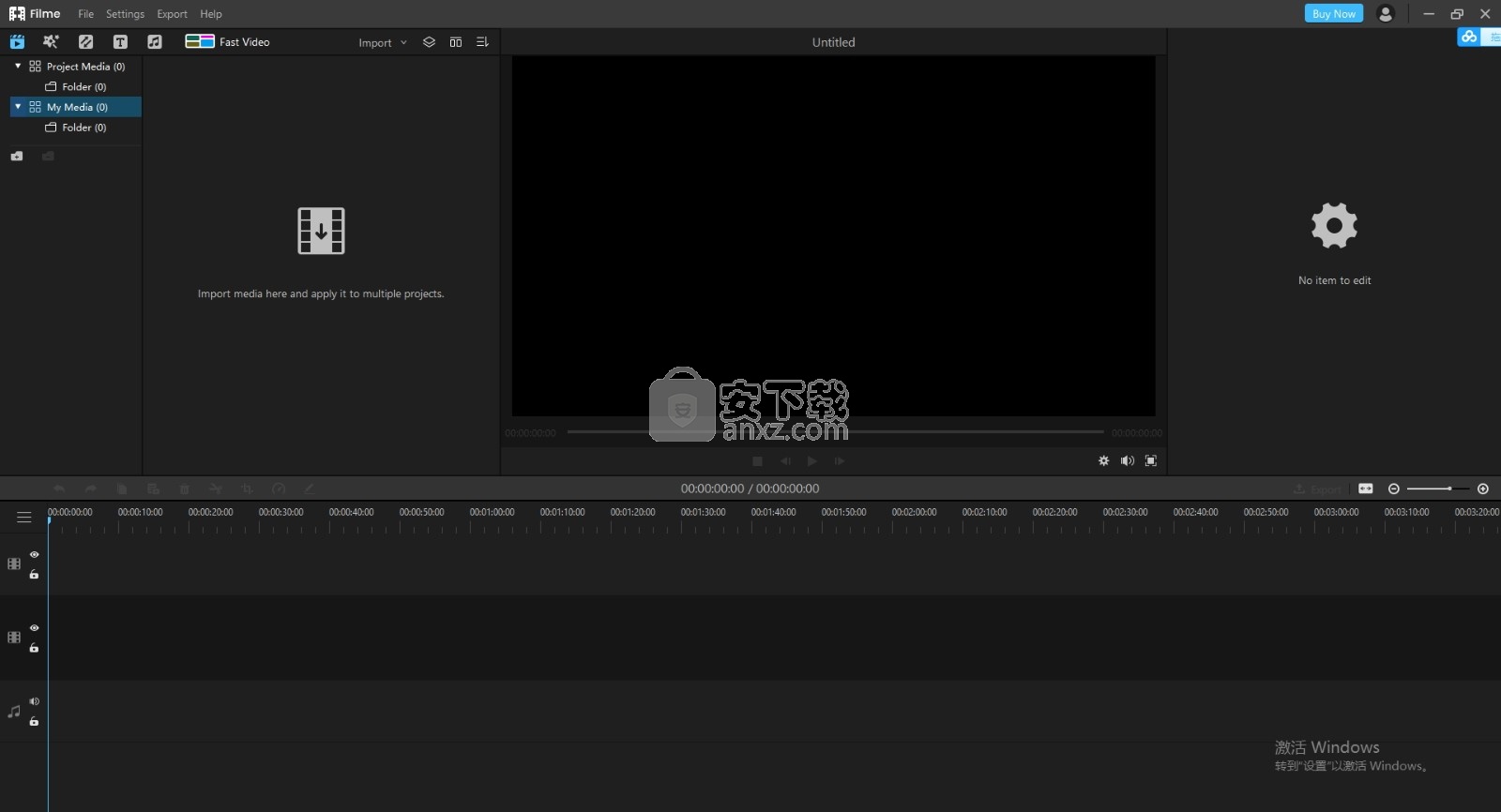Click the Edit pencil icon in timeline toolbar
This screenshot has height=812, width=1501.
(310, 489)
